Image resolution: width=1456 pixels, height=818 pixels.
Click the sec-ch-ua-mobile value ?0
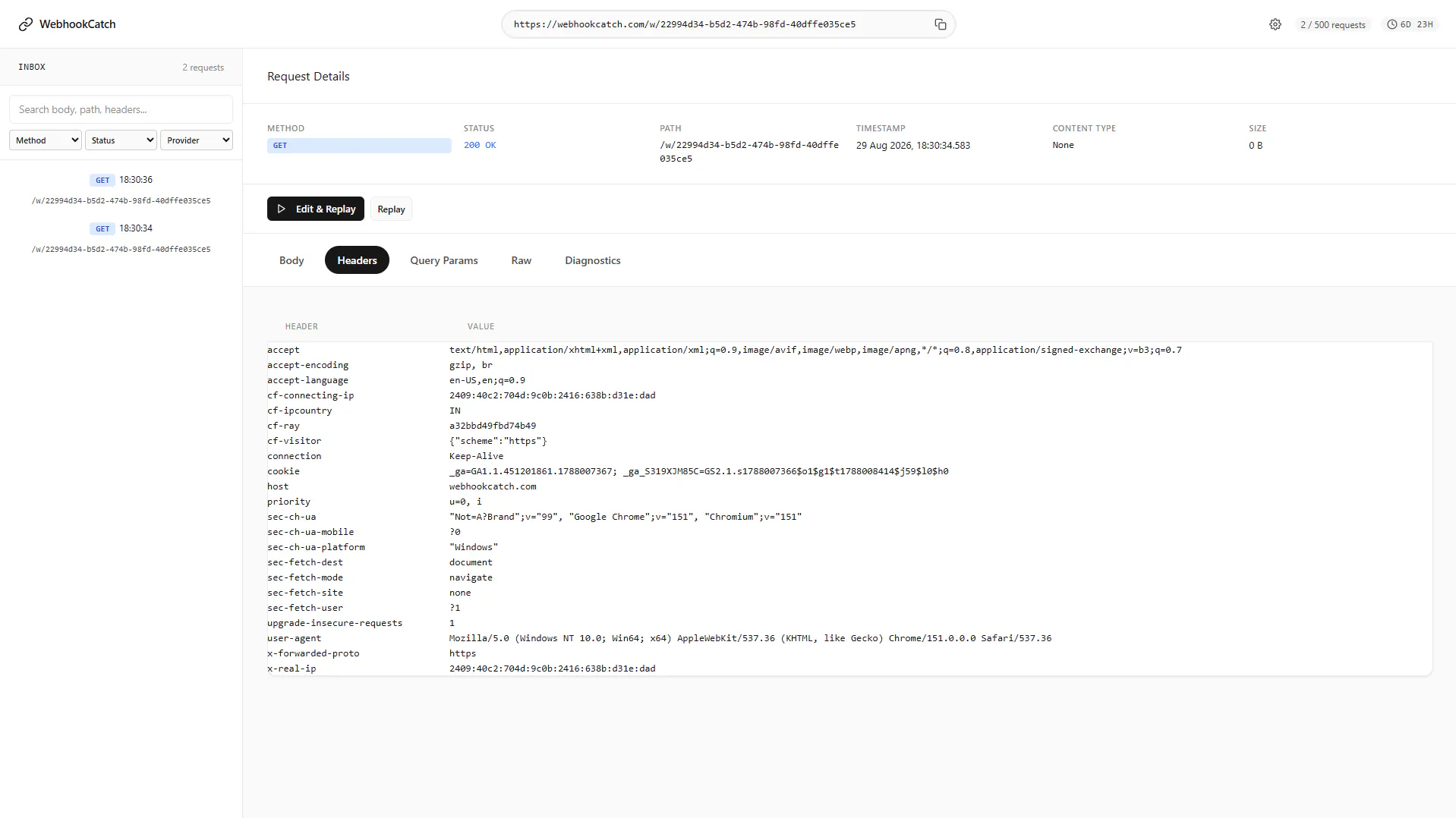coord(455,532)
